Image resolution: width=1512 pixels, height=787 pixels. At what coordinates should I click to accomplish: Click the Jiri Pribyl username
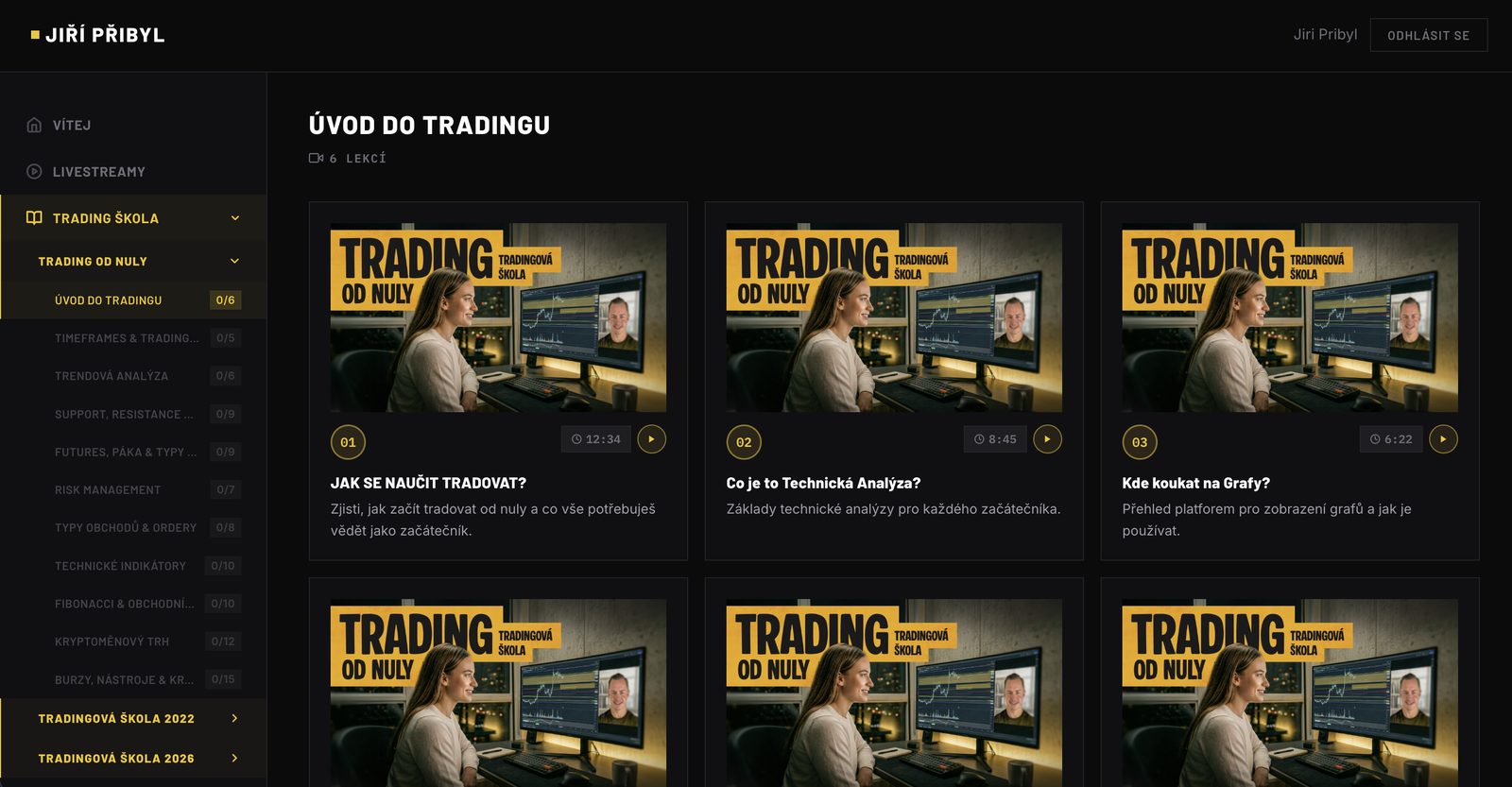(x=1325, y=35)
